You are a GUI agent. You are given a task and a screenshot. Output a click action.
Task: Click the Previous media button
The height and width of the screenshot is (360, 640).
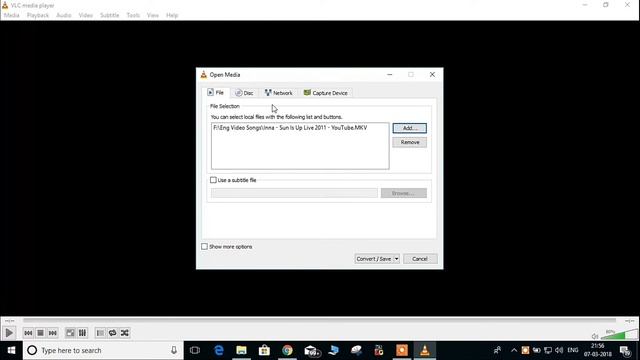click(28, 333)
